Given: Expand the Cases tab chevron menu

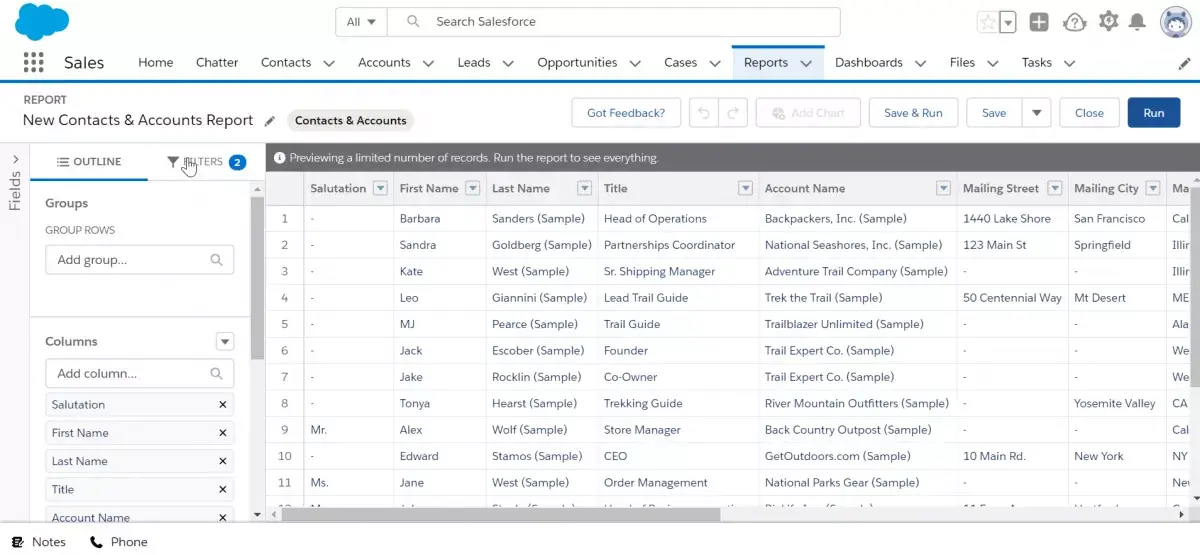Looking at the screenshot, I should point(715,63).
